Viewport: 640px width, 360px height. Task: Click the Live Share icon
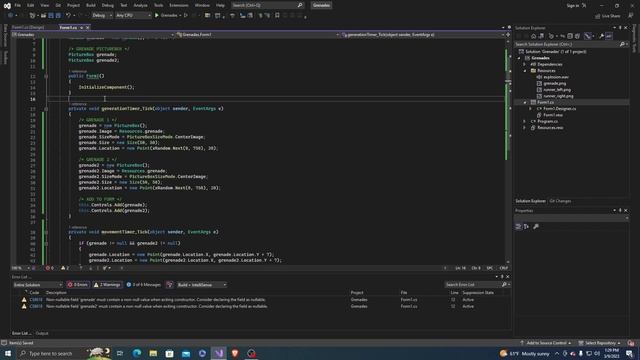click(x=598, y=16)
